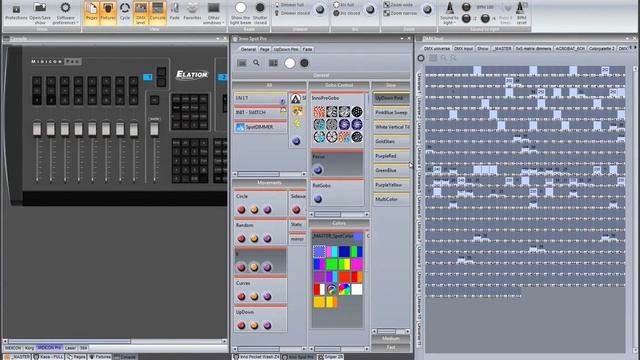The width and height of the screenshot is (640, 360).
Task: Toggle the Console view button
Action: click(x=157, y=12)
